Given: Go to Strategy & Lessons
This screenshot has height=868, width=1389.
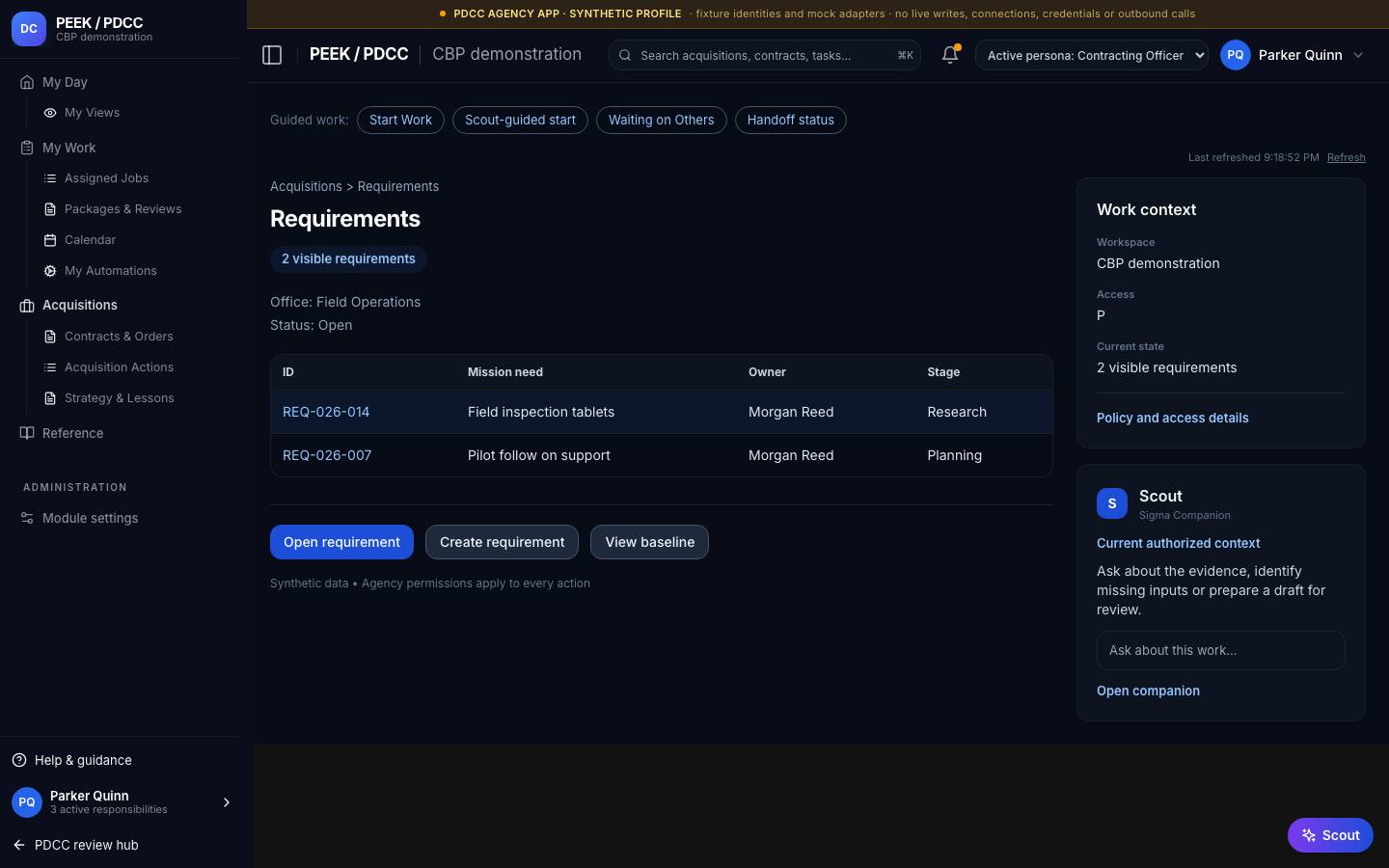Looking at the screenshot, I should click(x=119, y=398).
